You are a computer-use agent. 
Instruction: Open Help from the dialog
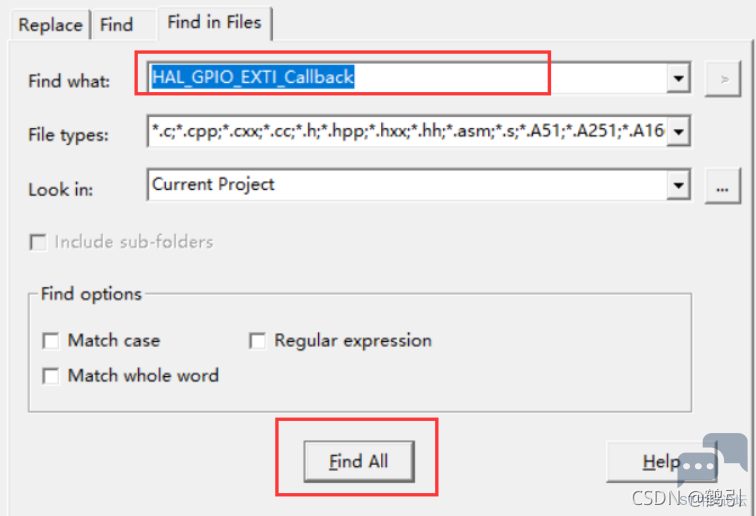click(x=662, y=462)
